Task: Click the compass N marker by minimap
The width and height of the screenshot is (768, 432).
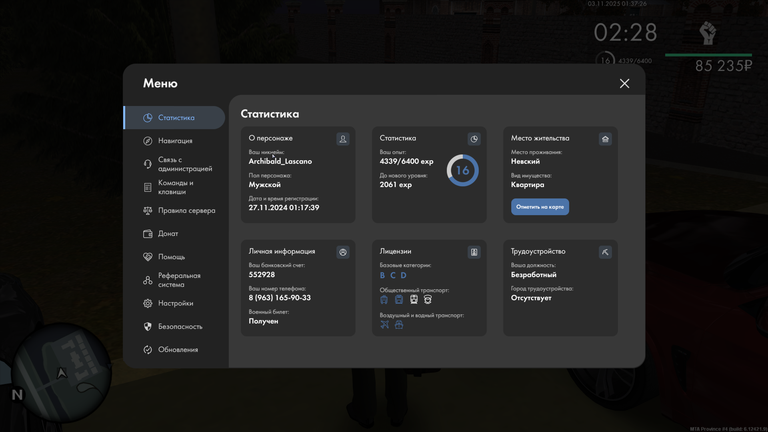Action: pyautogui.click(x=17, y=395)
